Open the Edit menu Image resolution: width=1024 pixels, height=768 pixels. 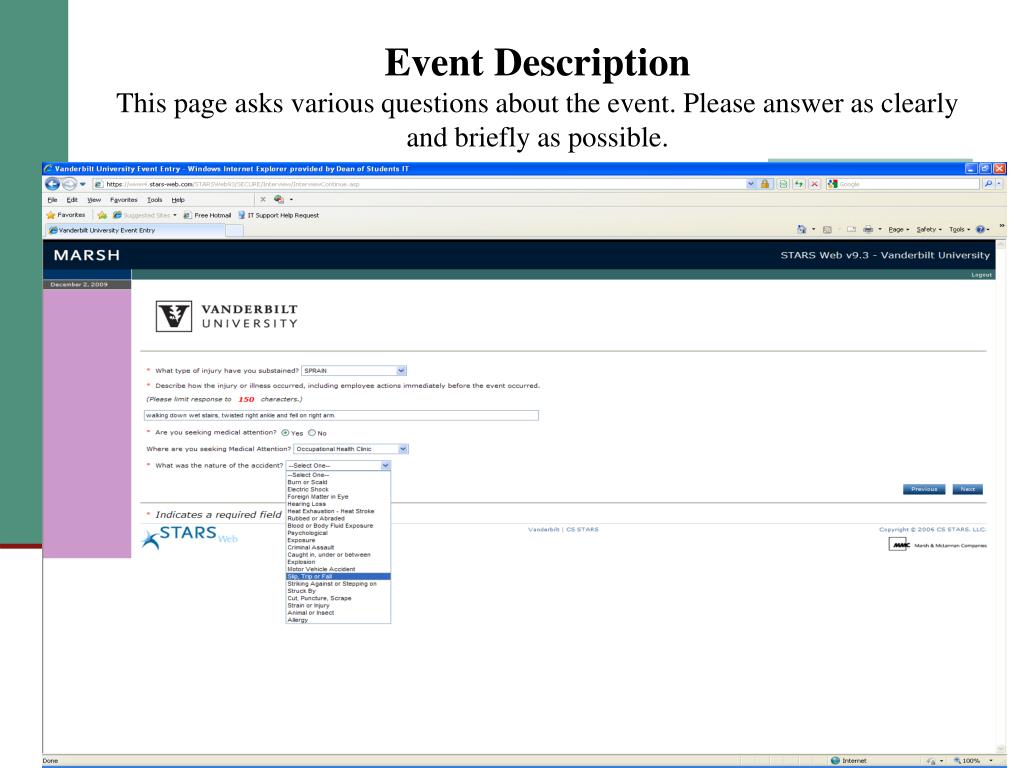[x=72, y=200]
